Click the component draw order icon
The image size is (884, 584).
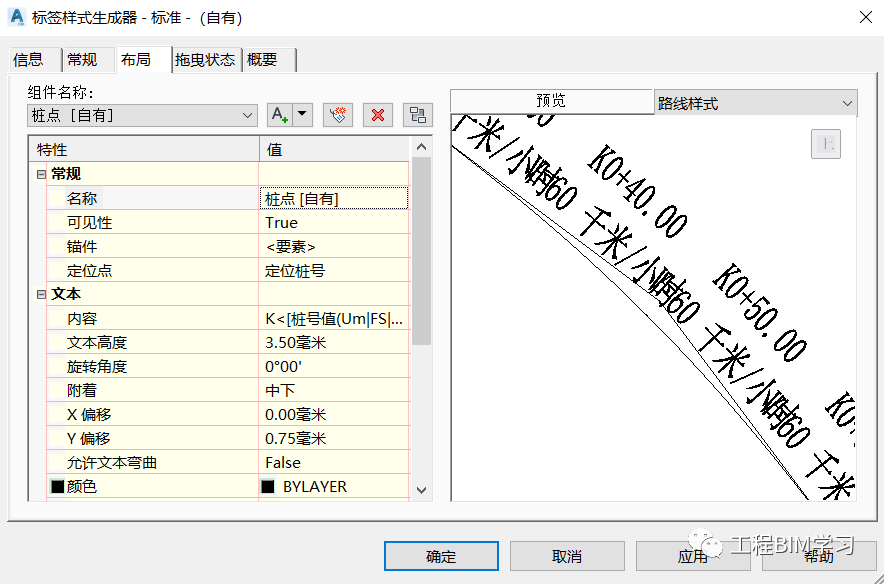(418, 115)
